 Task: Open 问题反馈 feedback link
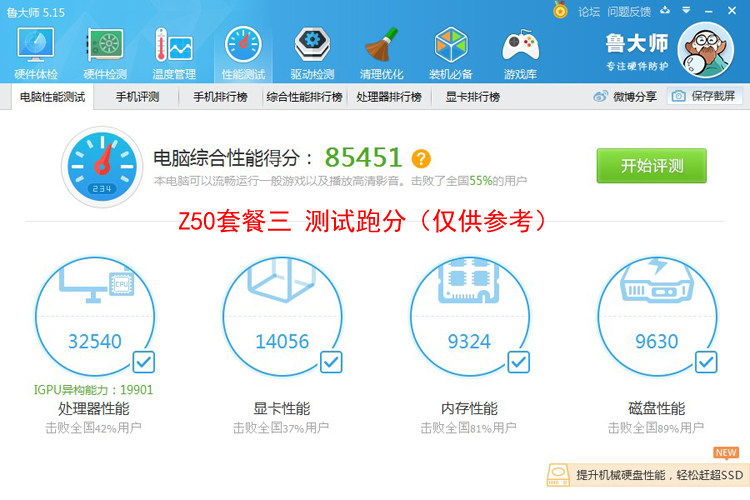point(629,11)
